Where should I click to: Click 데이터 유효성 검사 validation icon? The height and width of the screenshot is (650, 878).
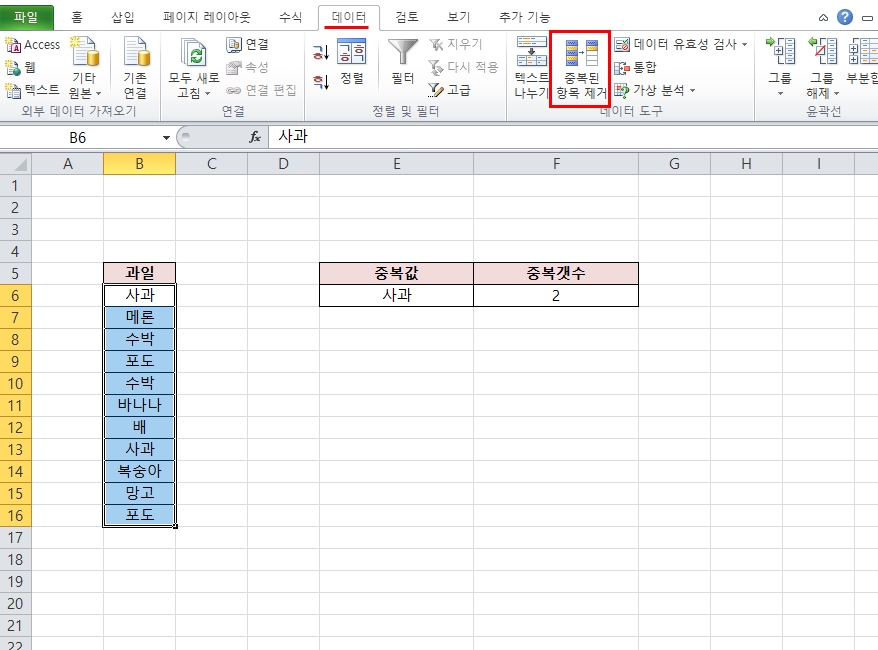[x=622, y=45]
